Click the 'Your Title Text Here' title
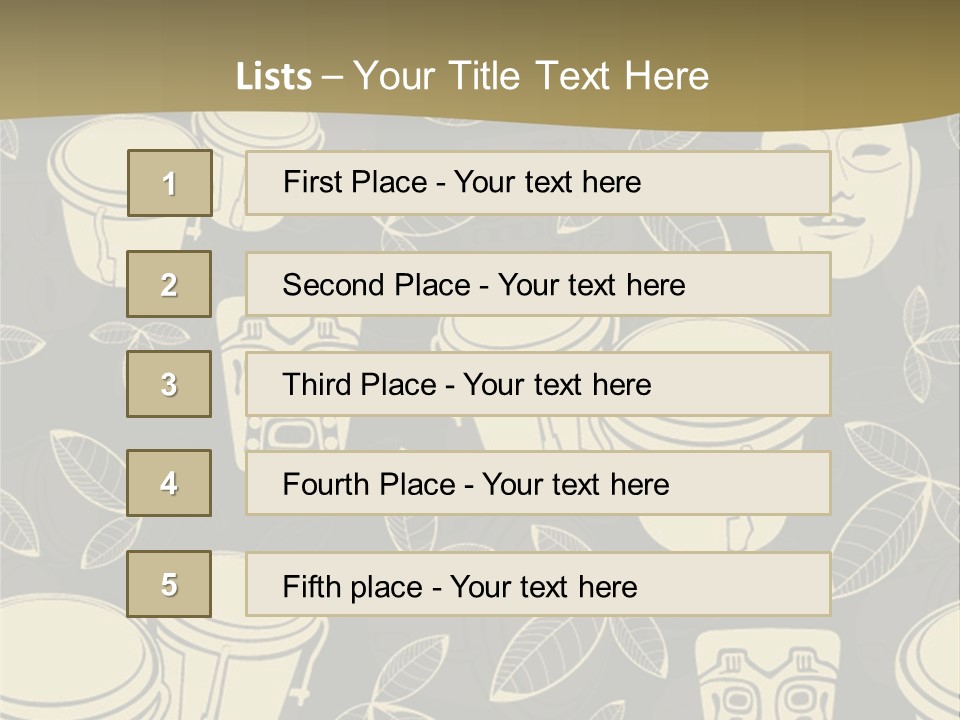The image size is (960, 720). [530, 76]
